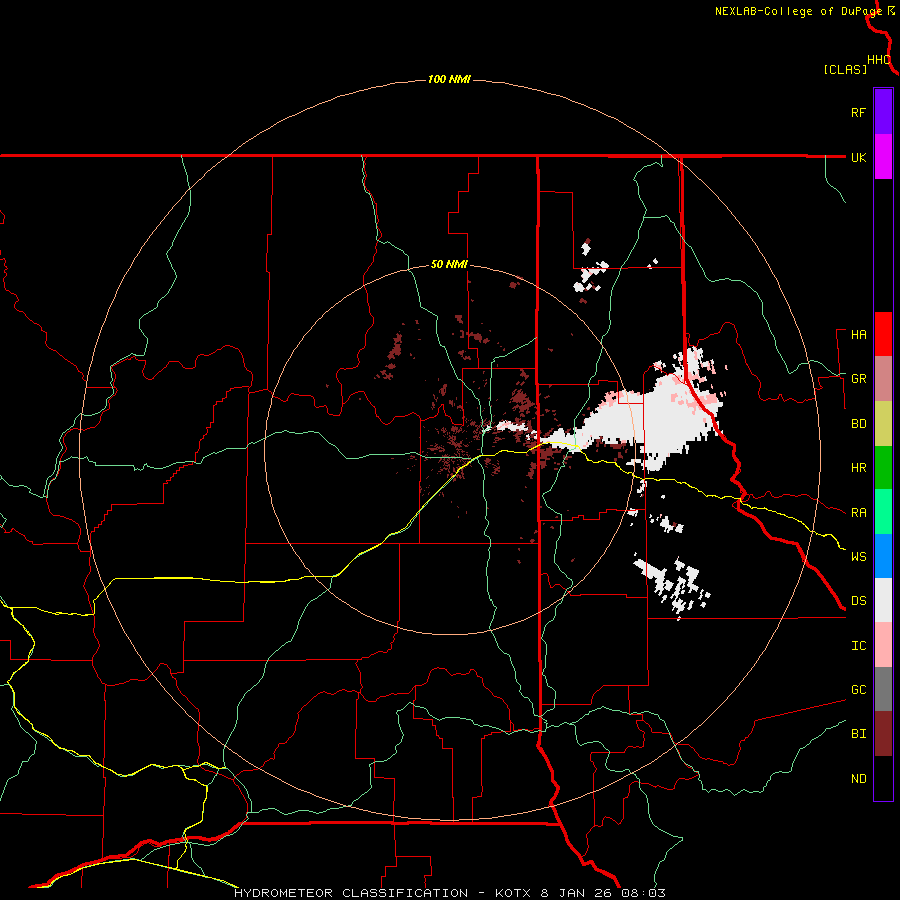Click the HHC product label

point(879,60)
